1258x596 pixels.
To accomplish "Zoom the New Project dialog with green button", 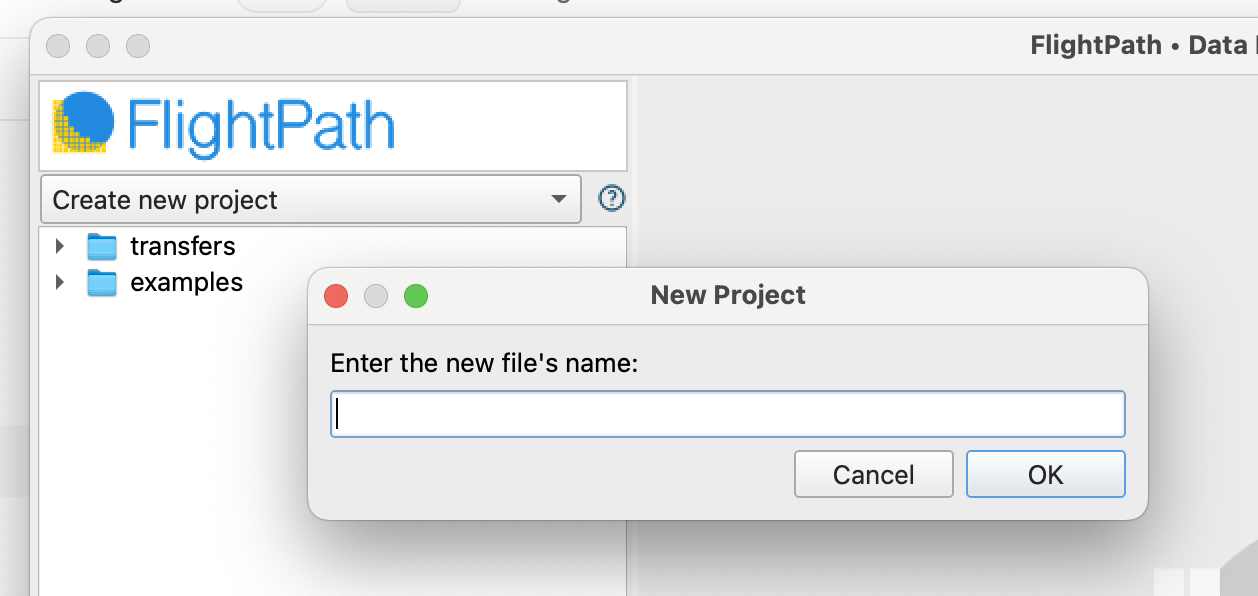I will (x=416, y=296).
